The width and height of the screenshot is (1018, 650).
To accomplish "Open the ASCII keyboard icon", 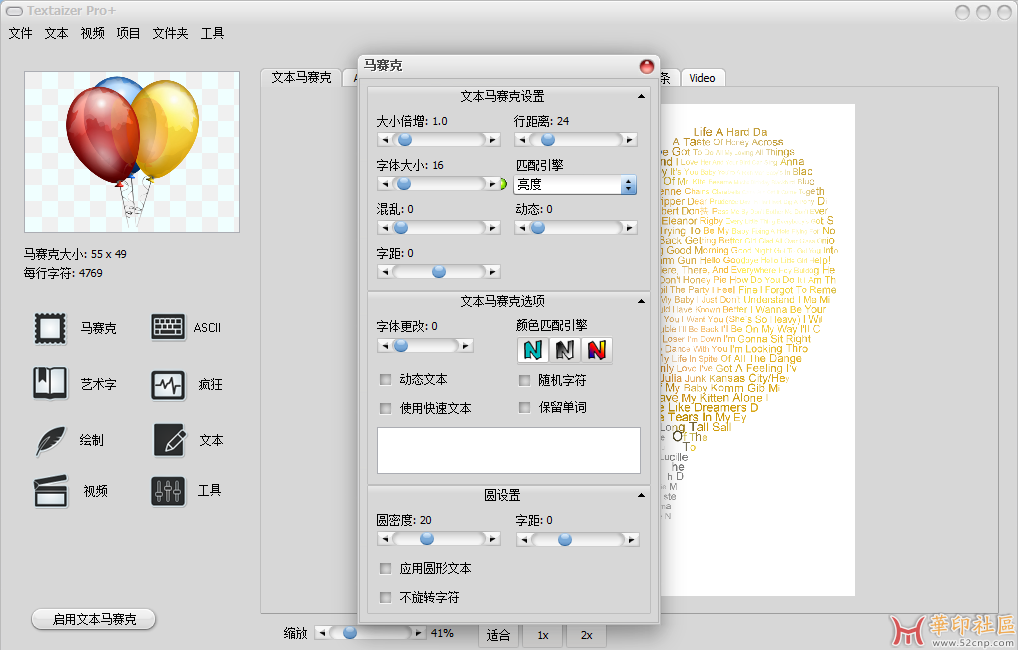I will click(x=168, y=327).
